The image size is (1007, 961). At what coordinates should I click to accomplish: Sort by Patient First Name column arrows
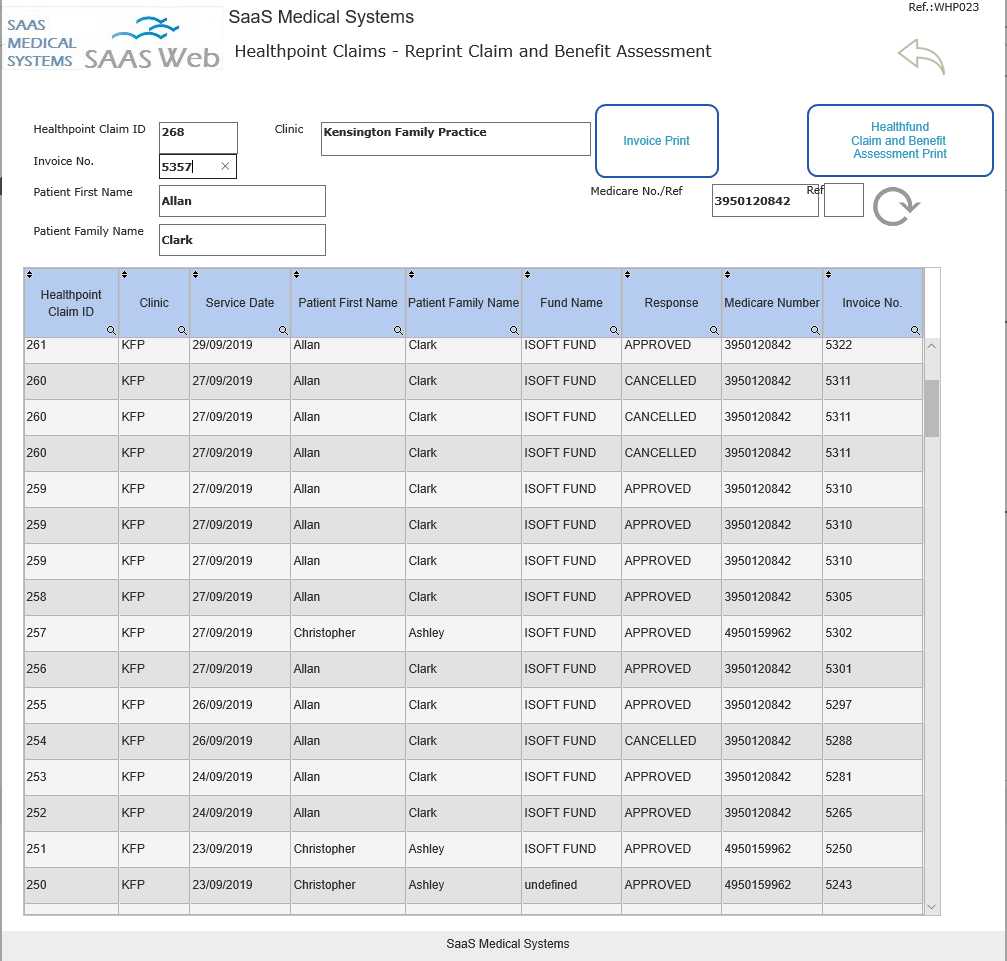click(297, 274)
